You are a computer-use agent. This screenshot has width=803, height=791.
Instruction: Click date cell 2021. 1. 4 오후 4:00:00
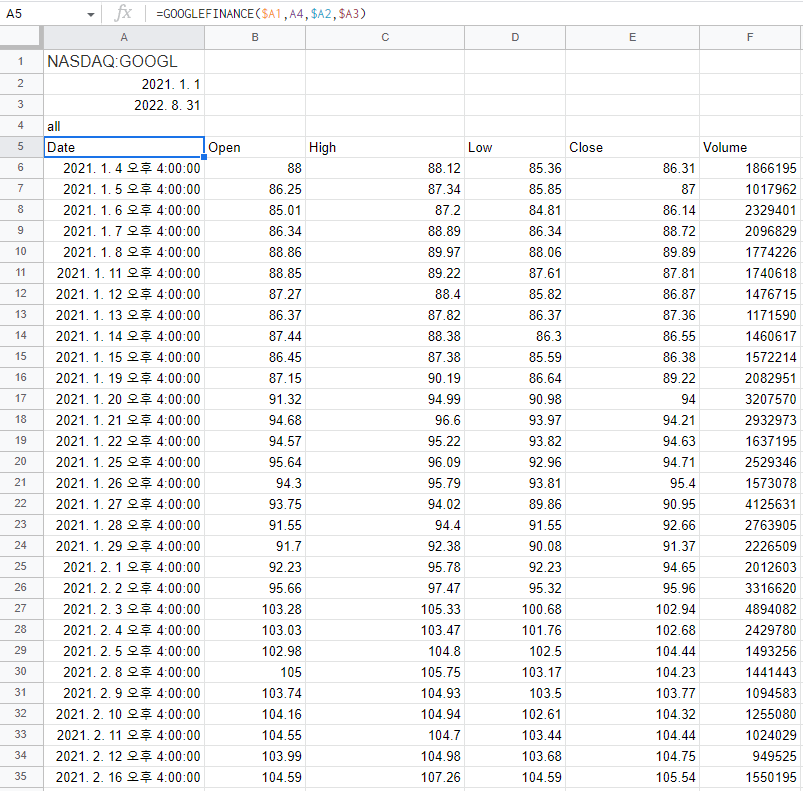tap(124, 168)
